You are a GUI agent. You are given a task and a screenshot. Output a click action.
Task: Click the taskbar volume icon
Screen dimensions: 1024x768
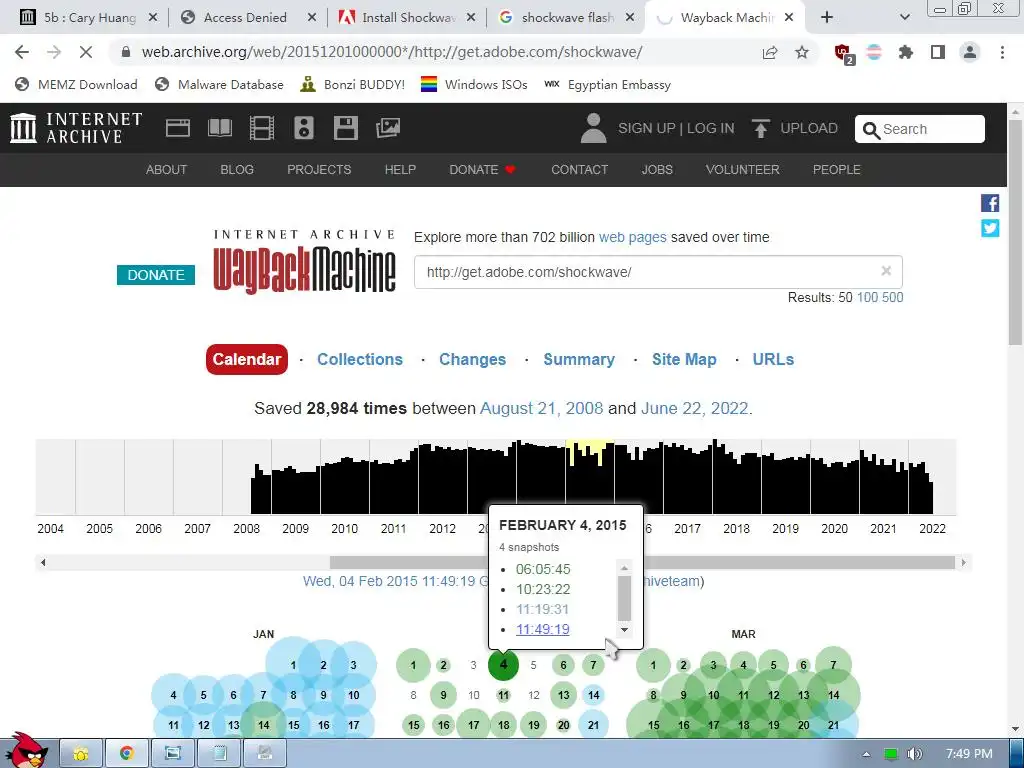click(915, 754)
